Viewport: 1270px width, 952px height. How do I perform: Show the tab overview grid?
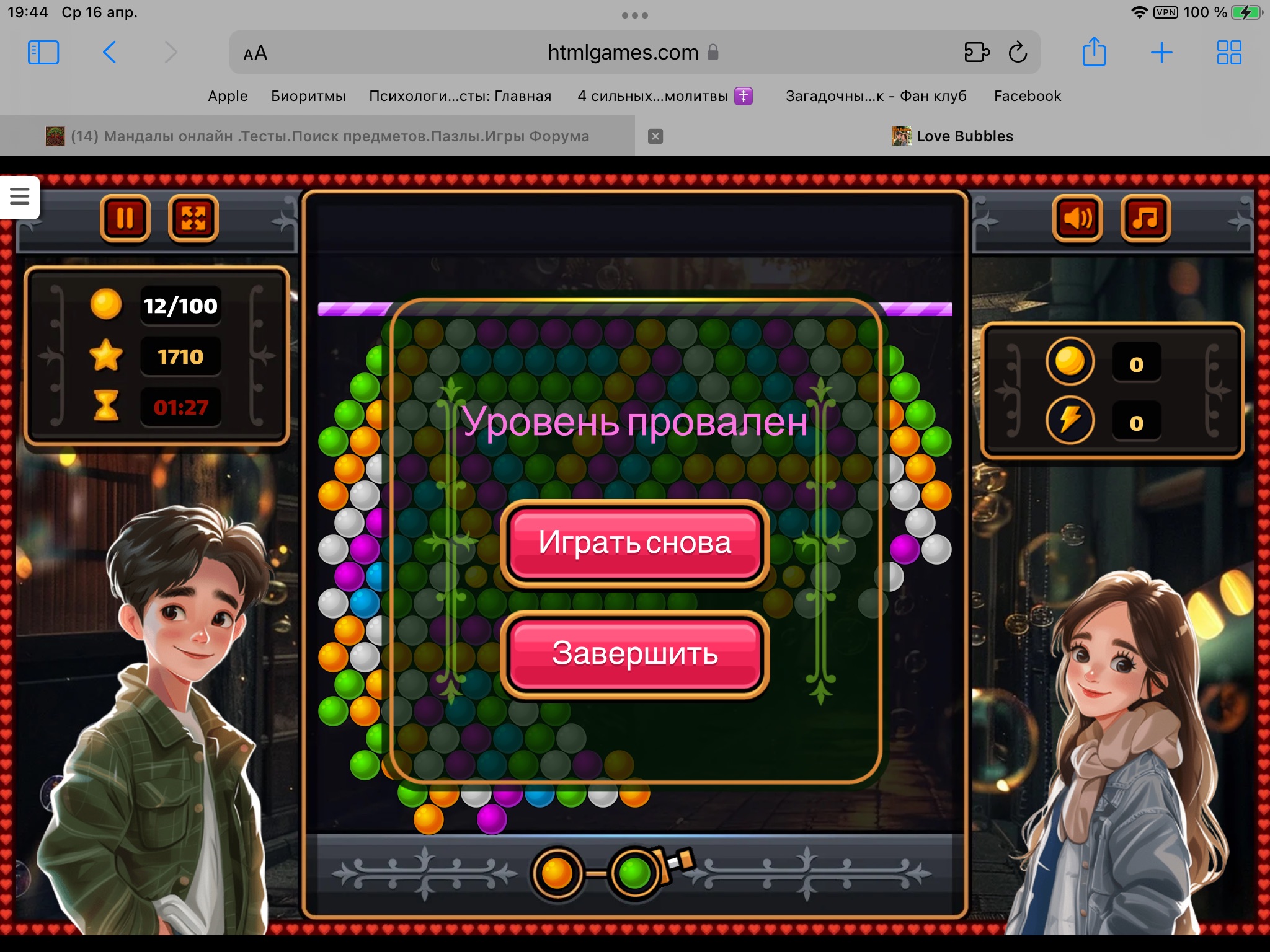point(1228,53)
